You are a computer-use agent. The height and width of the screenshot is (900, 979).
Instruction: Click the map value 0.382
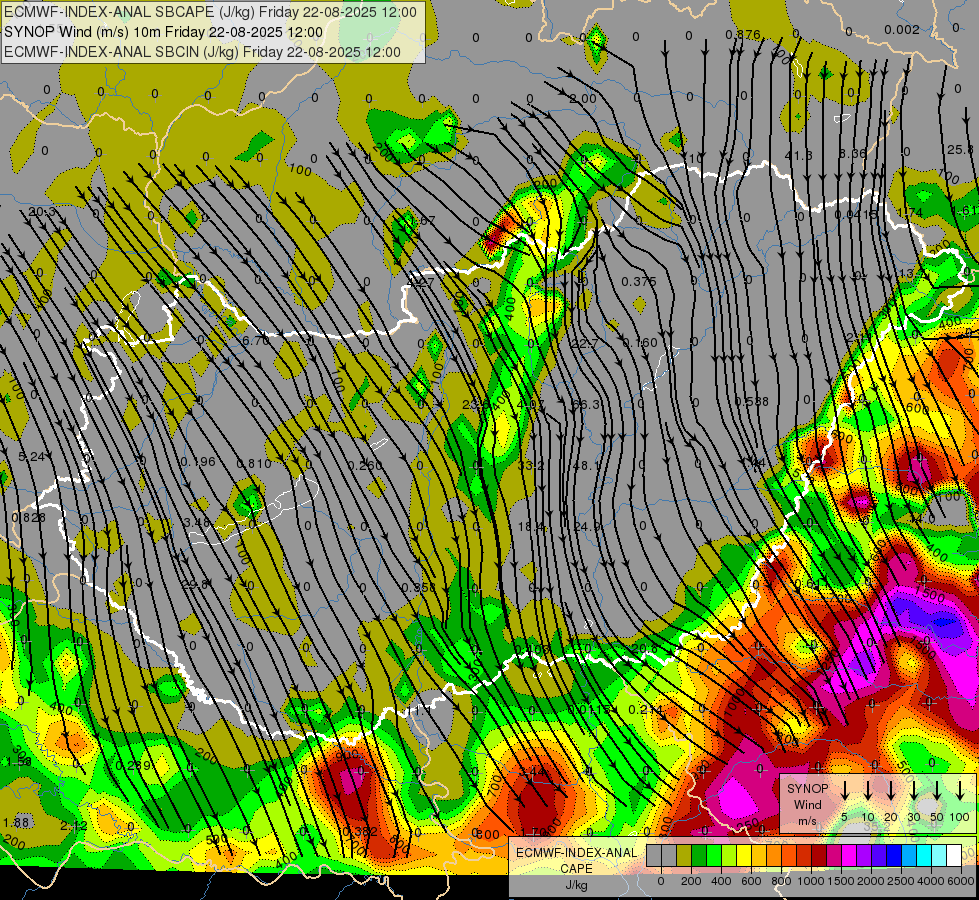click(360, 831)
